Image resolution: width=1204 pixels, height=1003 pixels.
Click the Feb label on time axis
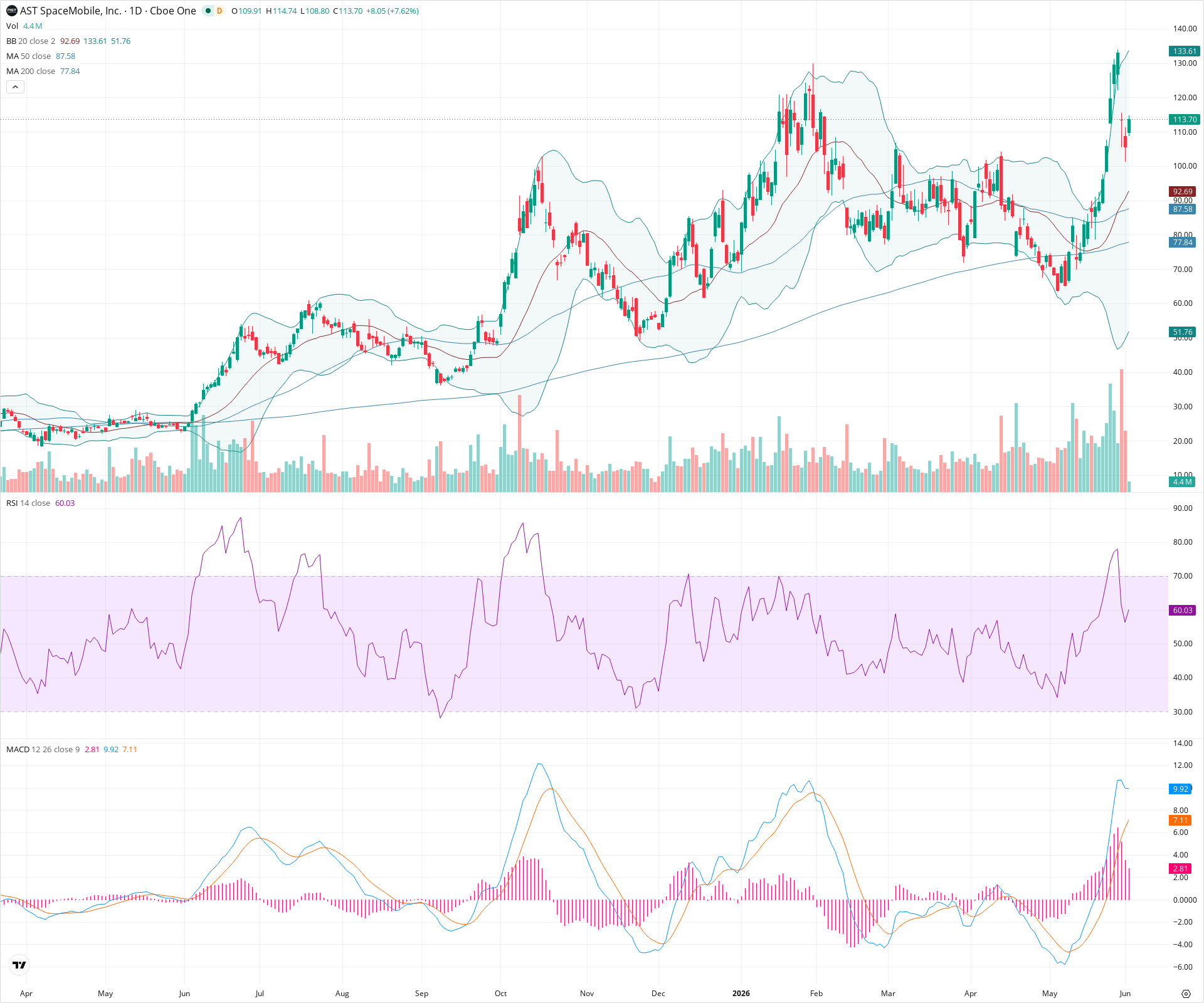816,994
